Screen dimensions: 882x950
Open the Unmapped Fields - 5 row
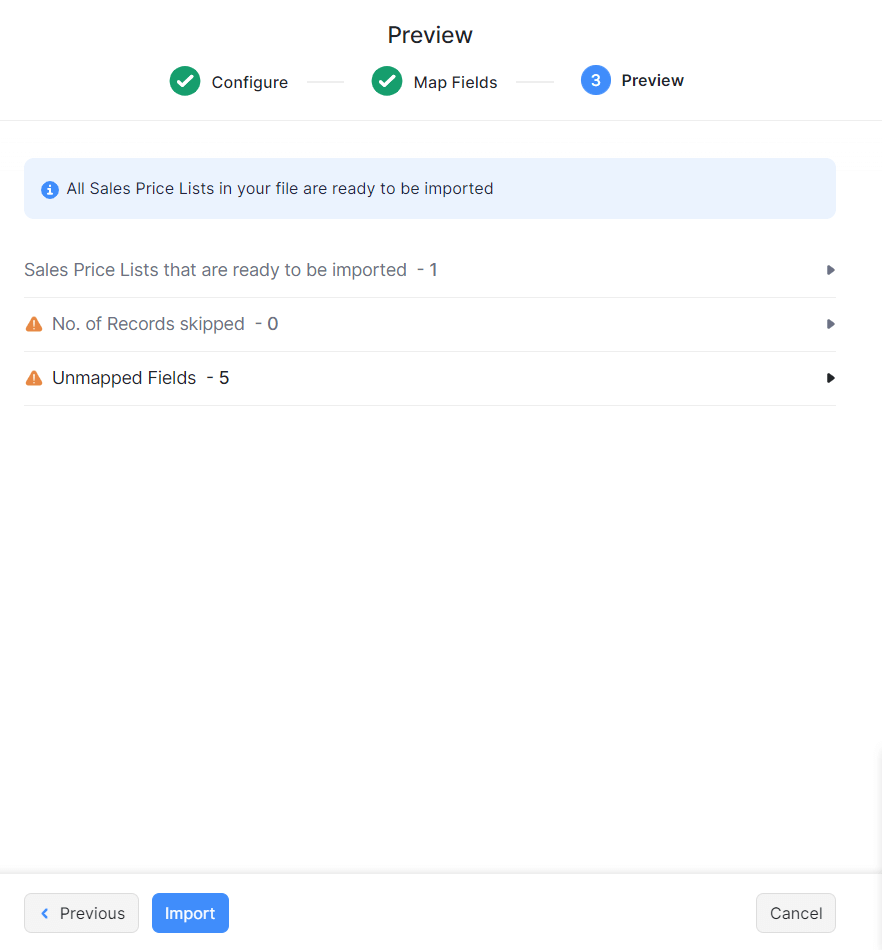430,378
